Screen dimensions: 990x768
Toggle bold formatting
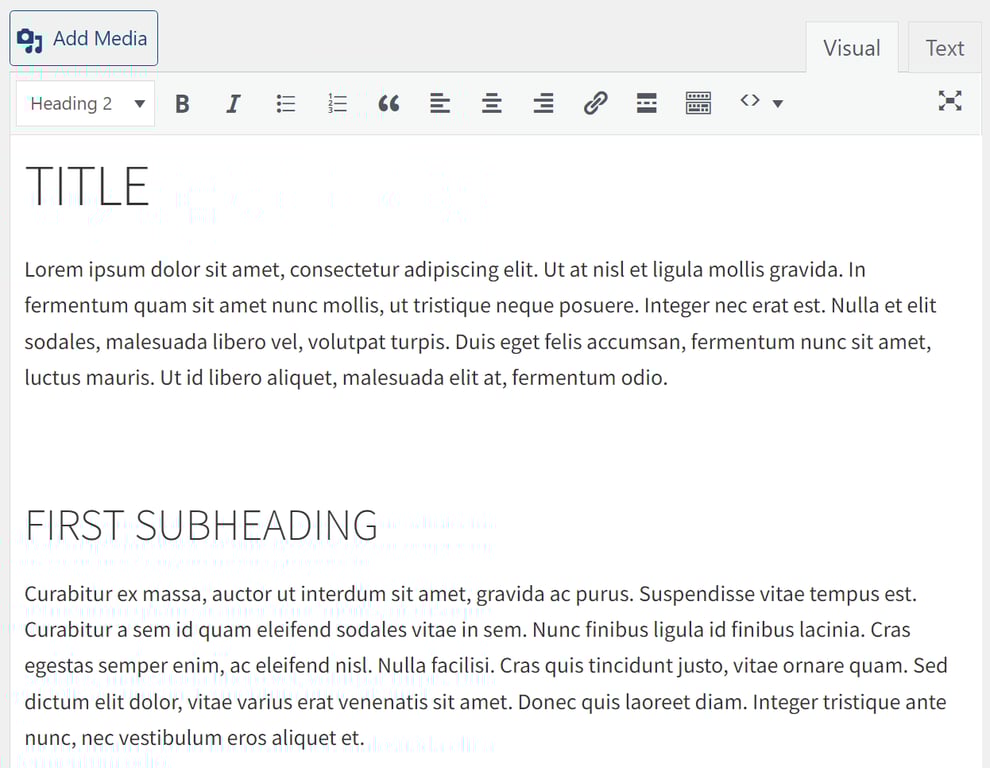(x=182, y=102)
